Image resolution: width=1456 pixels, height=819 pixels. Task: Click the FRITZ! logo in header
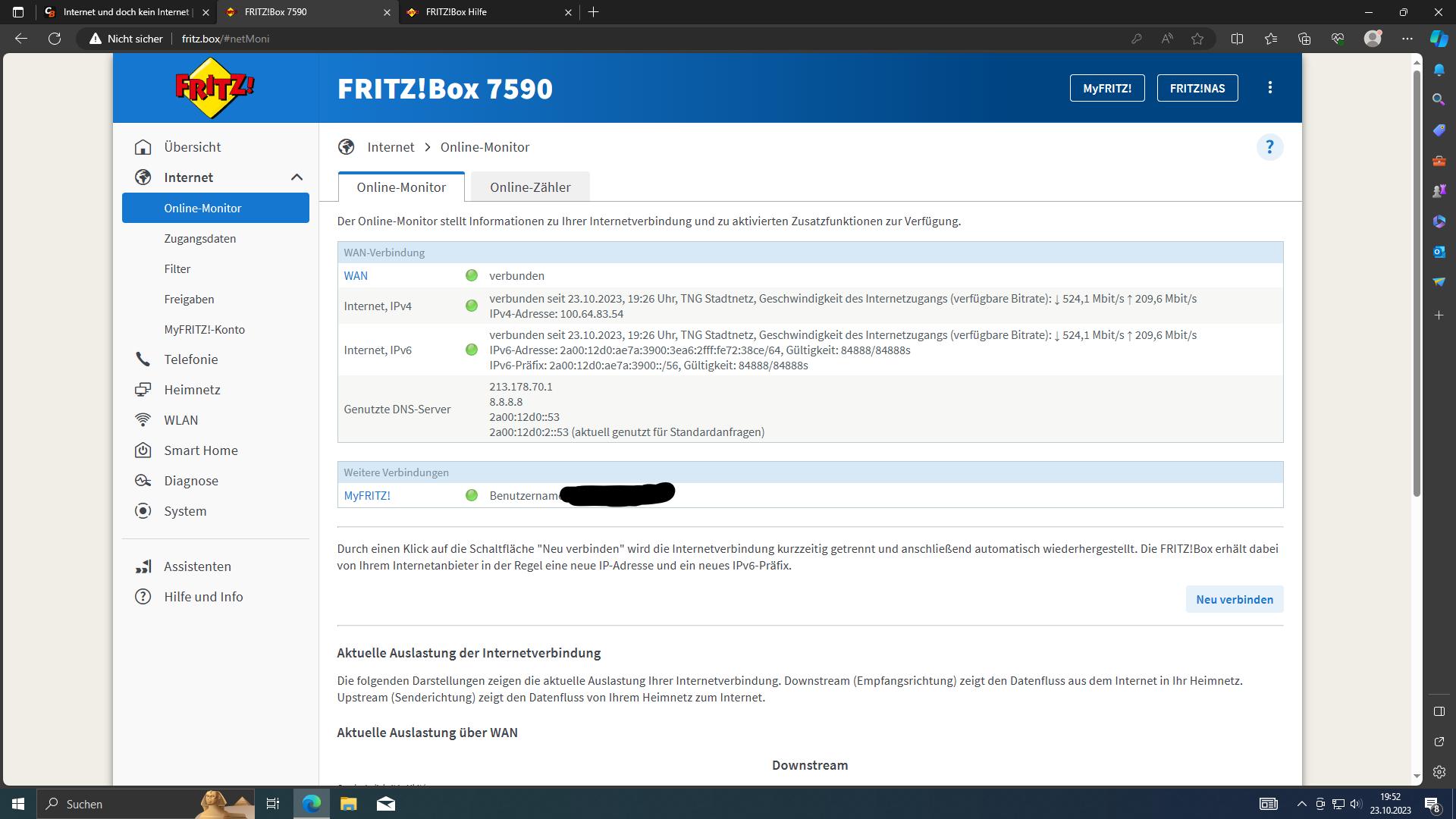215,88
